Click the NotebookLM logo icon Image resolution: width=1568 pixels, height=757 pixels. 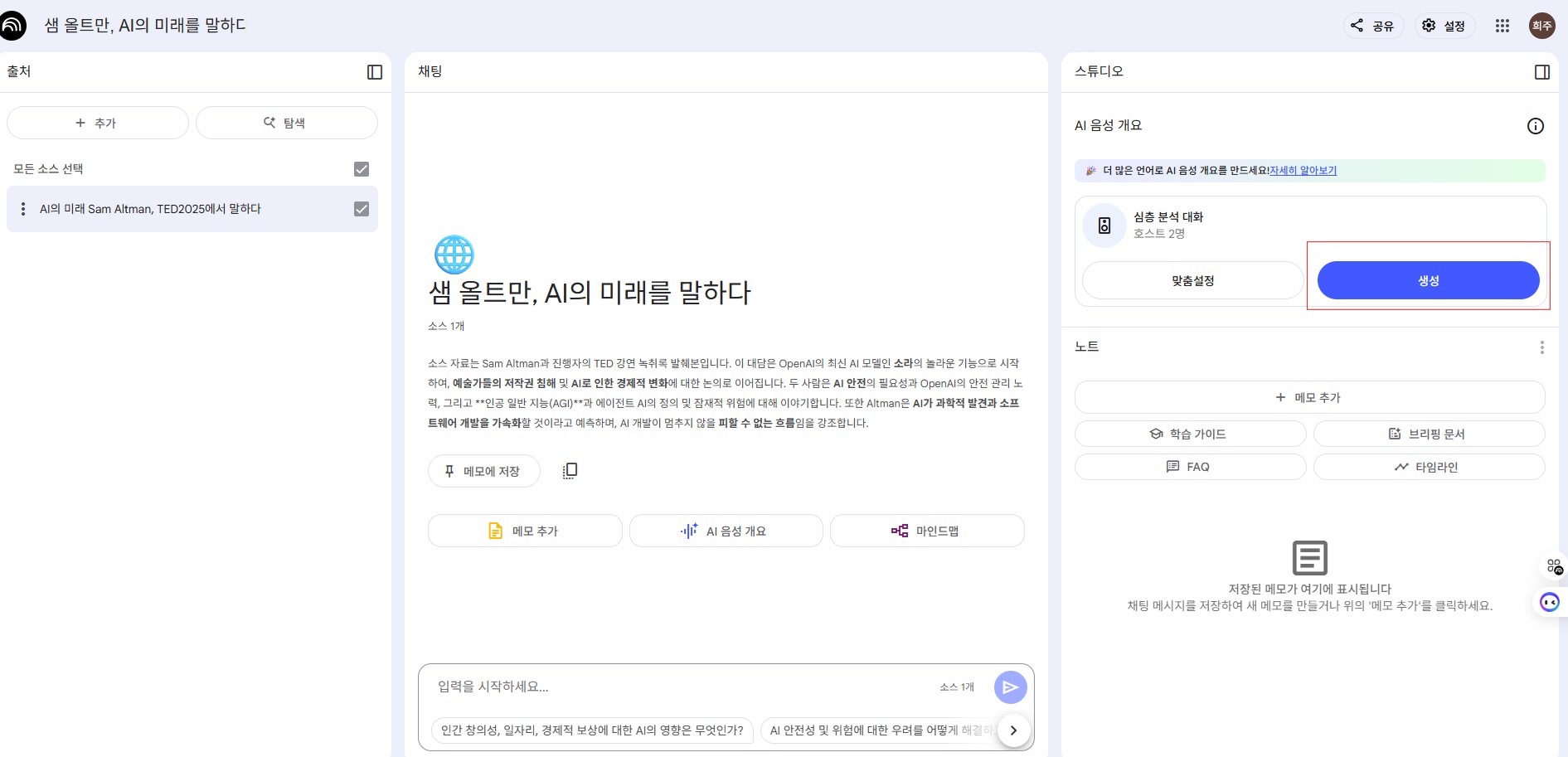point(12,26)
